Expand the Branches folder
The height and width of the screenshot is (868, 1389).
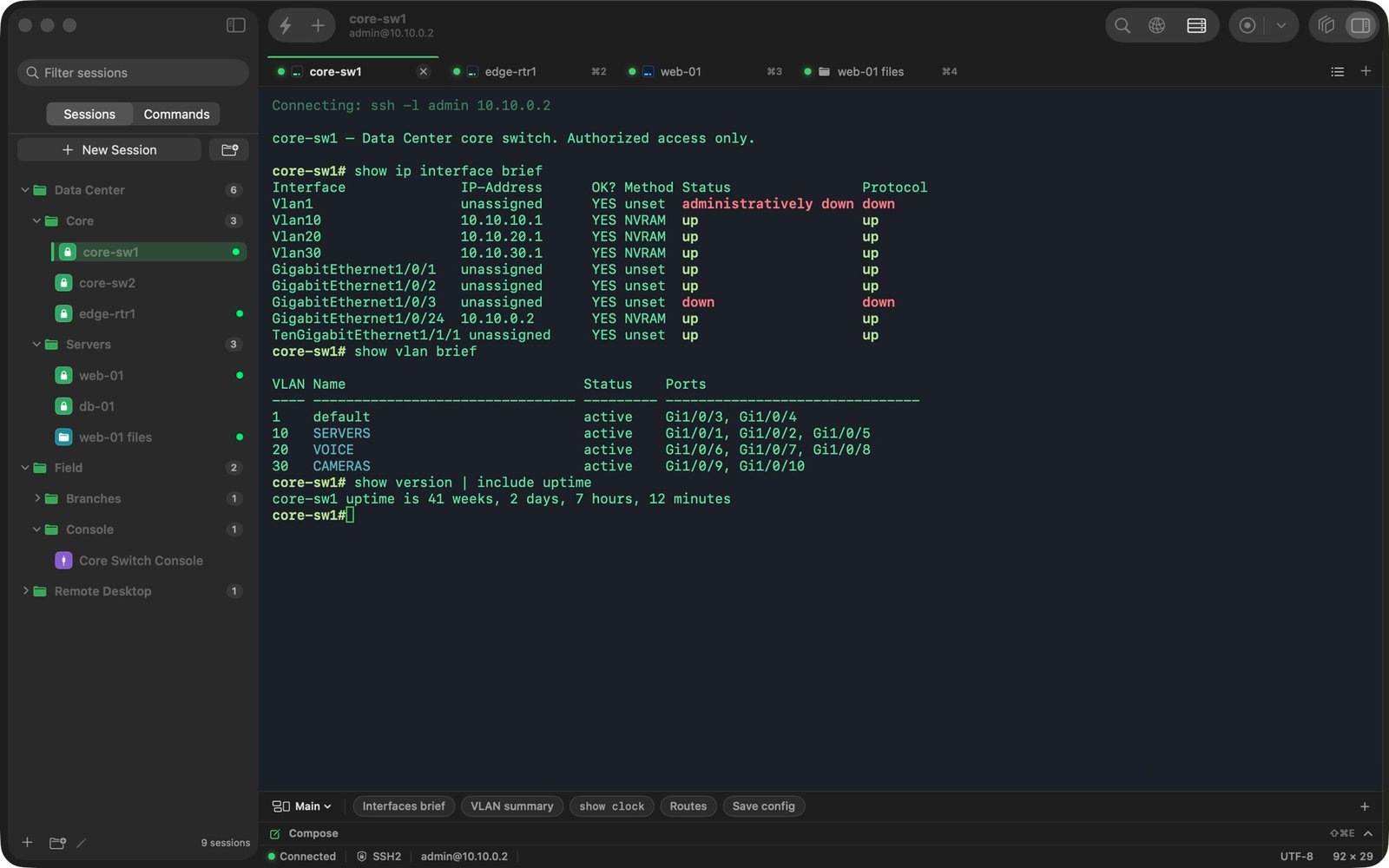point(36,498)
